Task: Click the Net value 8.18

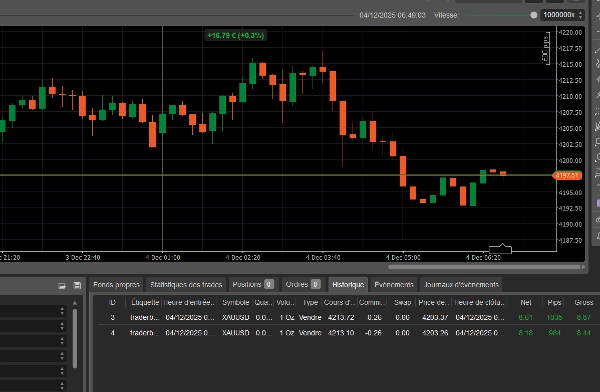Action: (x=525, y=333)
